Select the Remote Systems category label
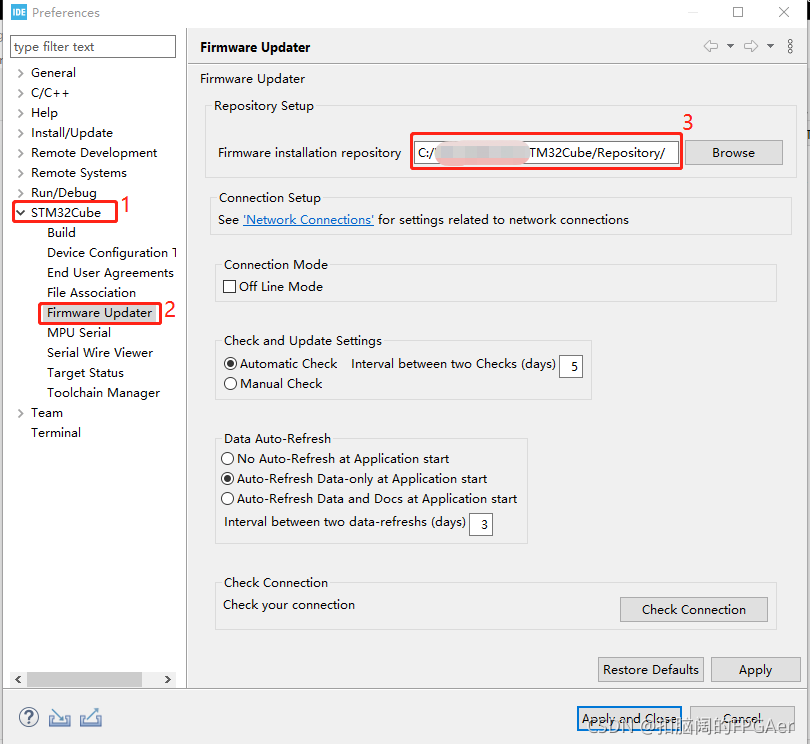810x744 pixels. pyautogui.click(x=79, y=173)
